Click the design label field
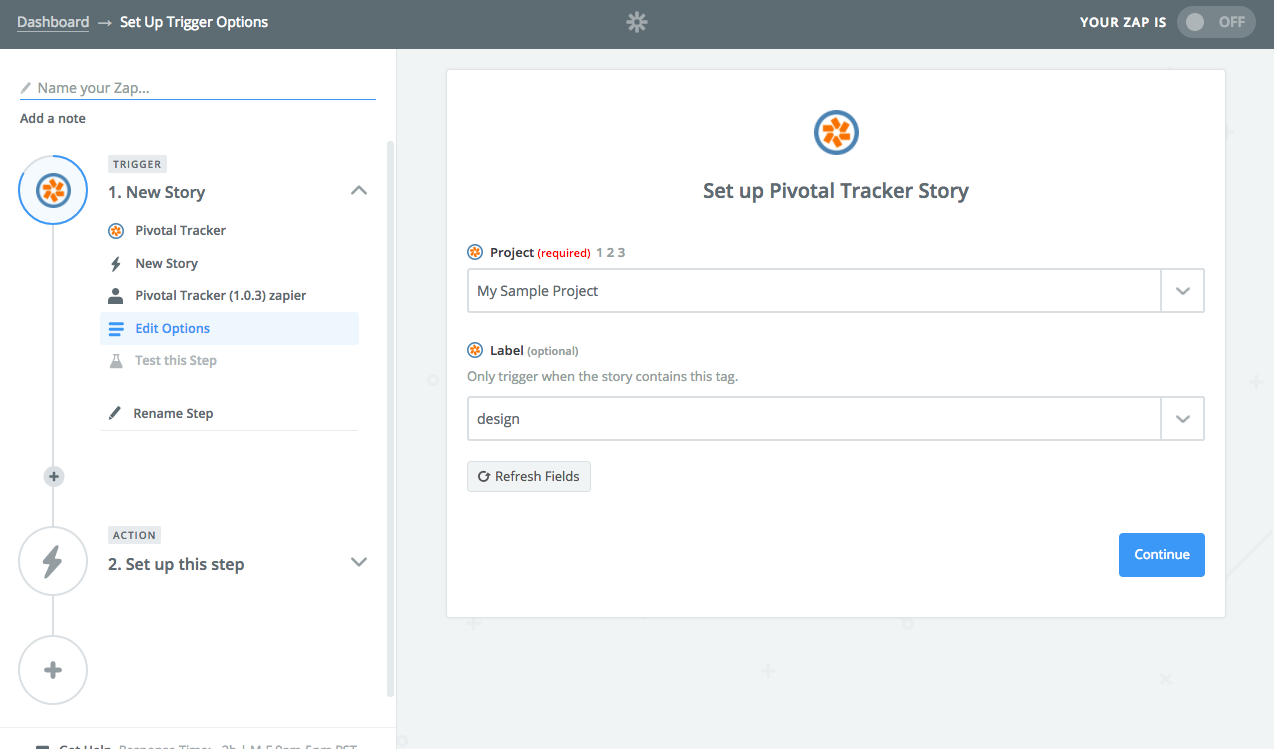This screenshot has width=1274, height=749. pyautogui.click(x=814, y=419)
